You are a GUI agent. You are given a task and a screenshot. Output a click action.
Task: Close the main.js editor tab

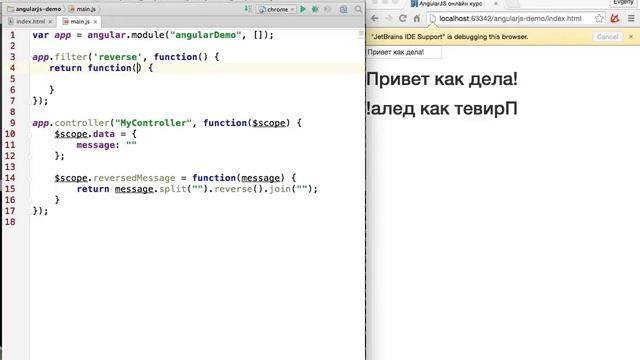pyautogui.click(x=95, y=22)
